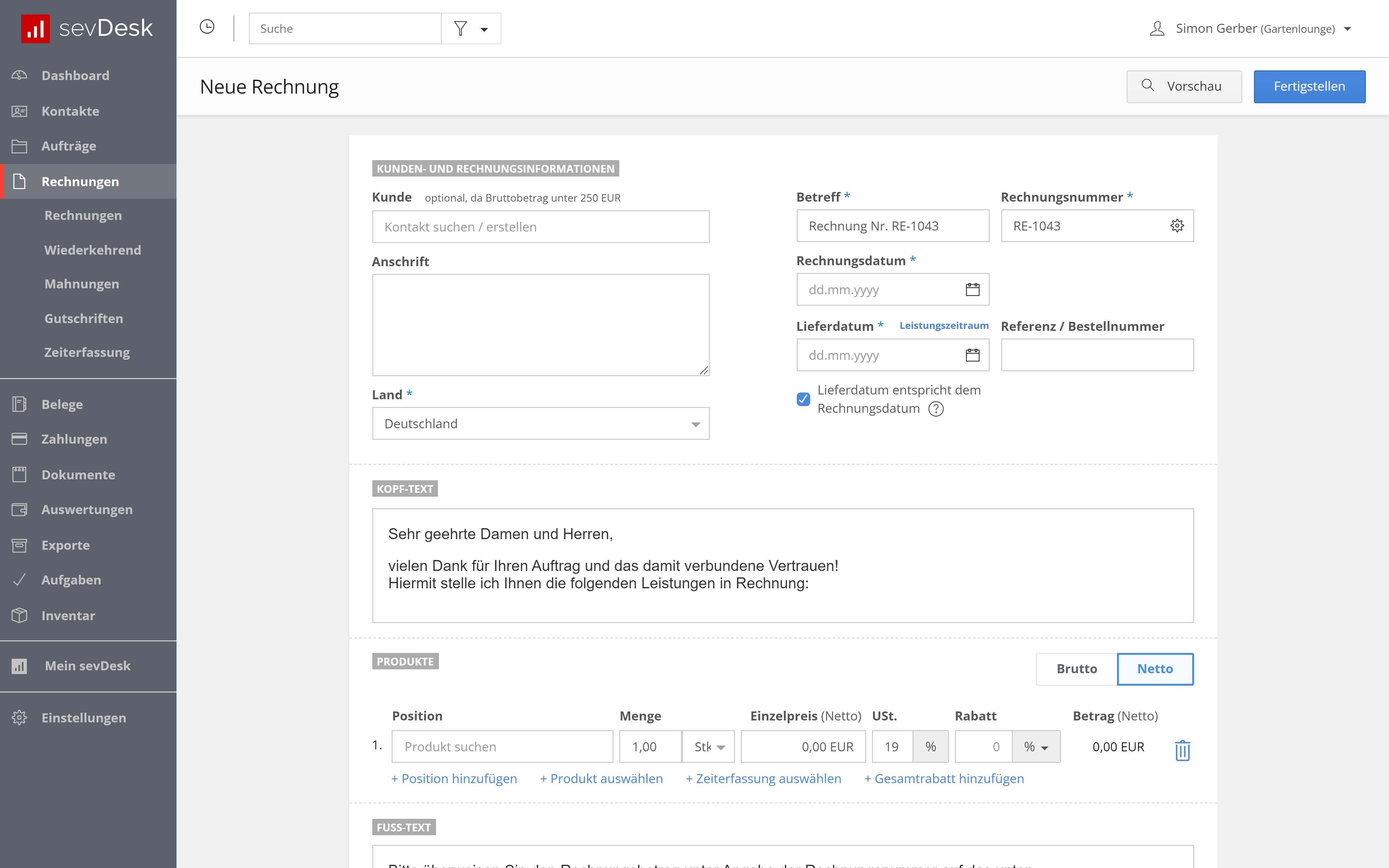Click the Kontakte contact card icon
1389x868 pixels.
20,111
